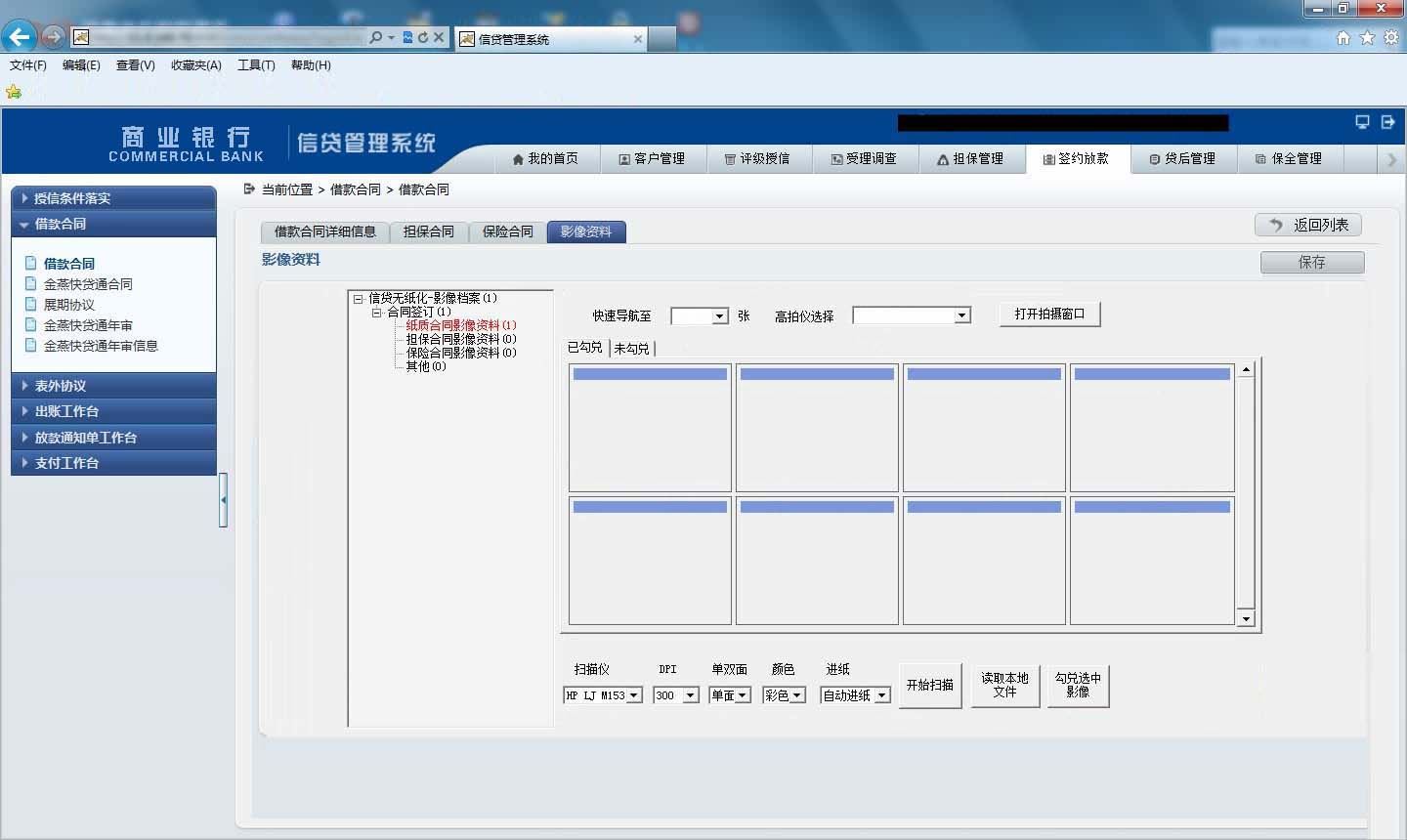Open the 客户管理 navigation tab
Screen dimensions: 1407x840
coord(653,158)
